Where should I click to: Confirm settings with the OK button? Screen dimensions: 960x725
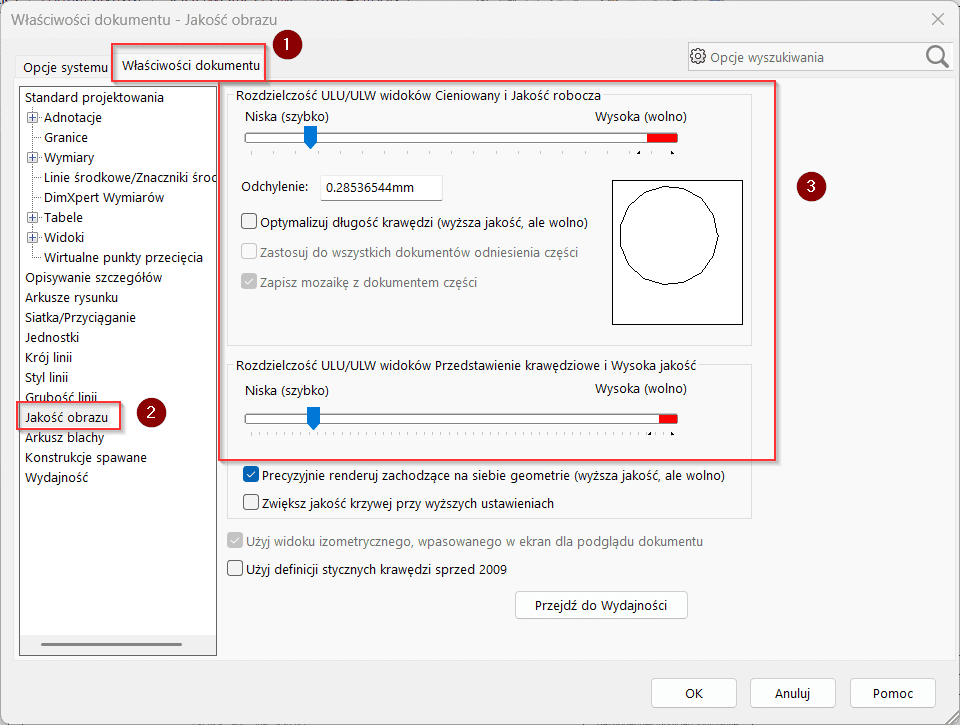(693, 692)
